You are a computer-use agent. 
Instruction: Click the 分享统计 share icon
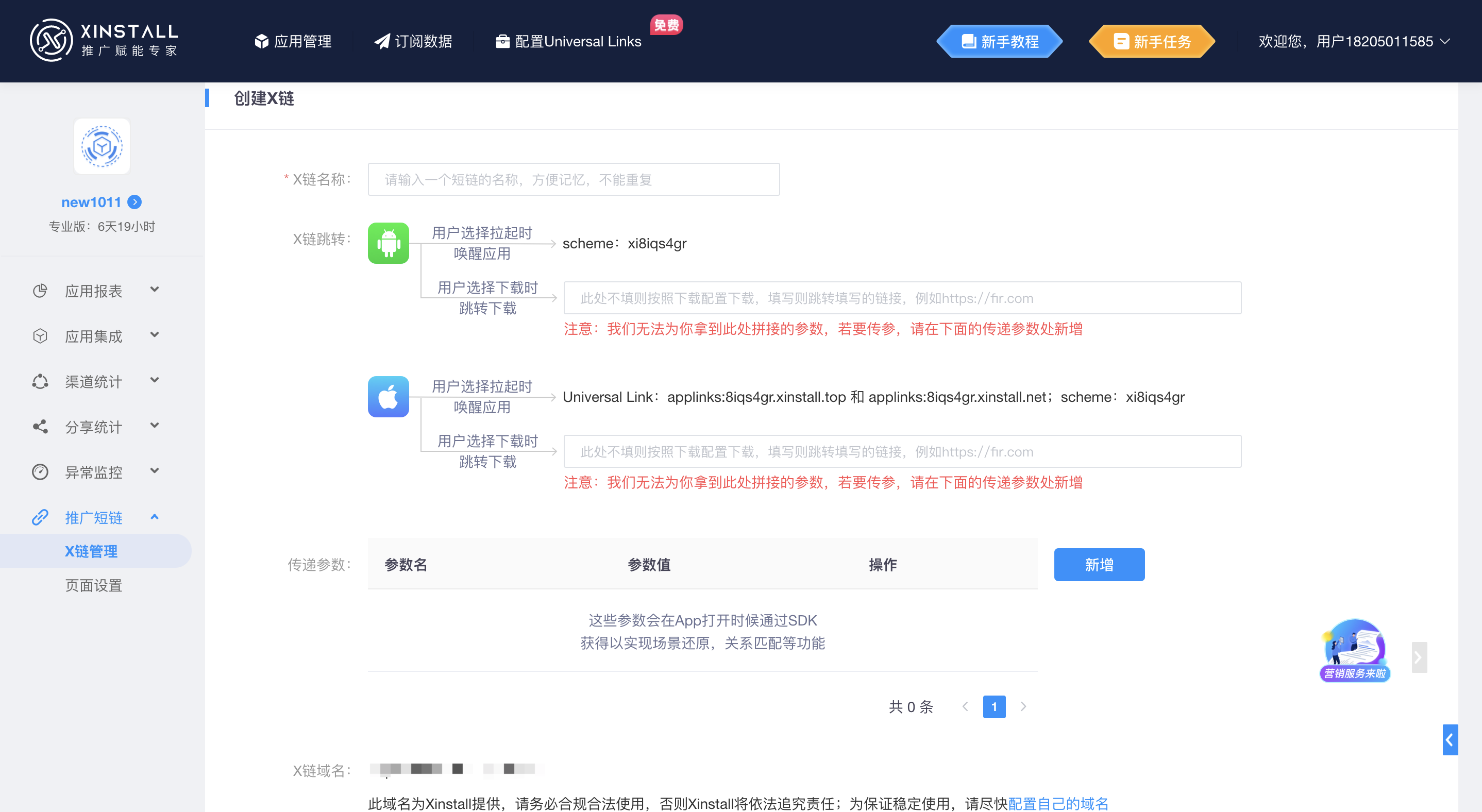(40, 427)
